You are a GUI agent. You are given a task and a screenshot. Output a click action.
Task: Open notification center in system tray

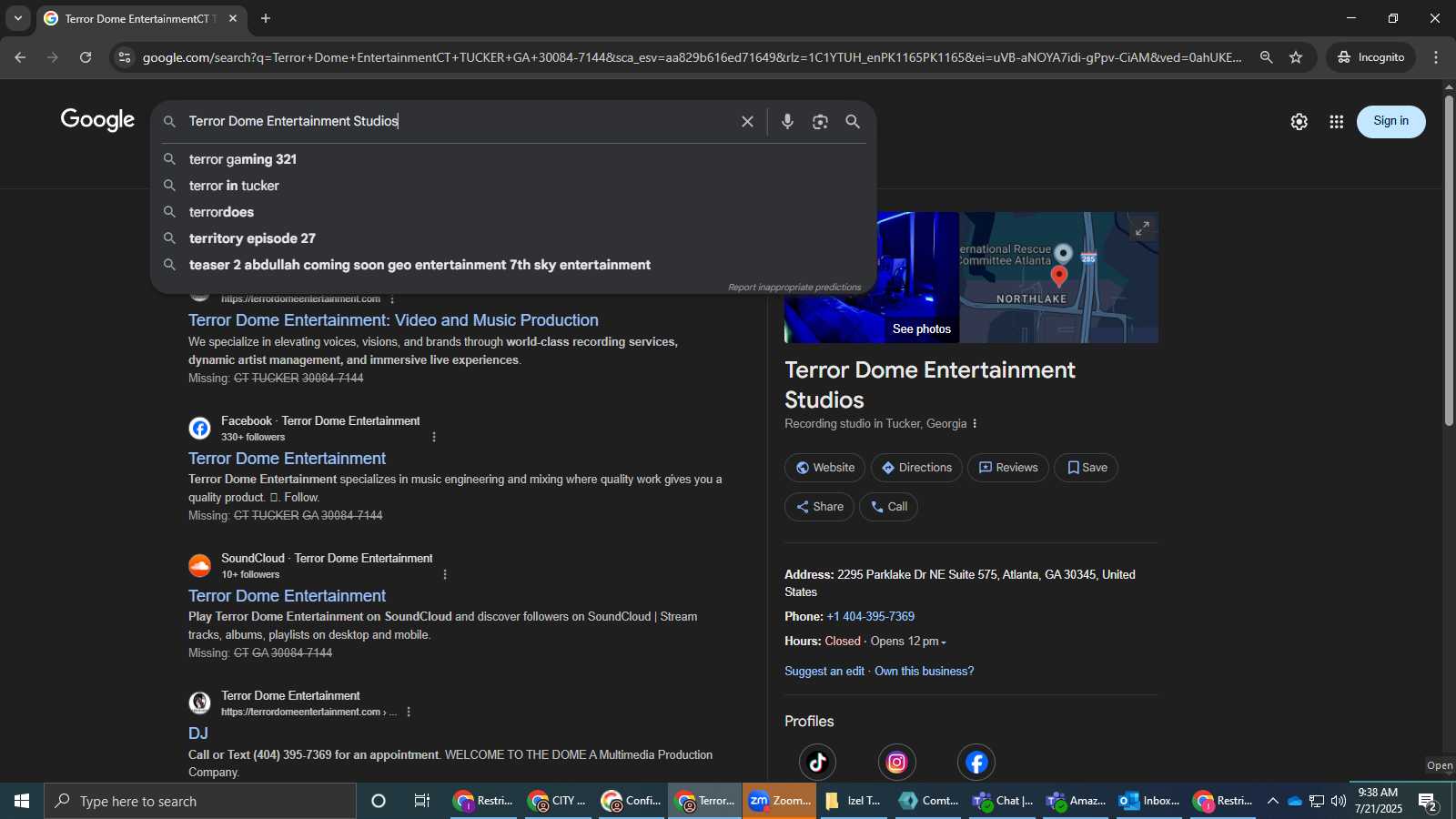click(x=1428, y=802)
